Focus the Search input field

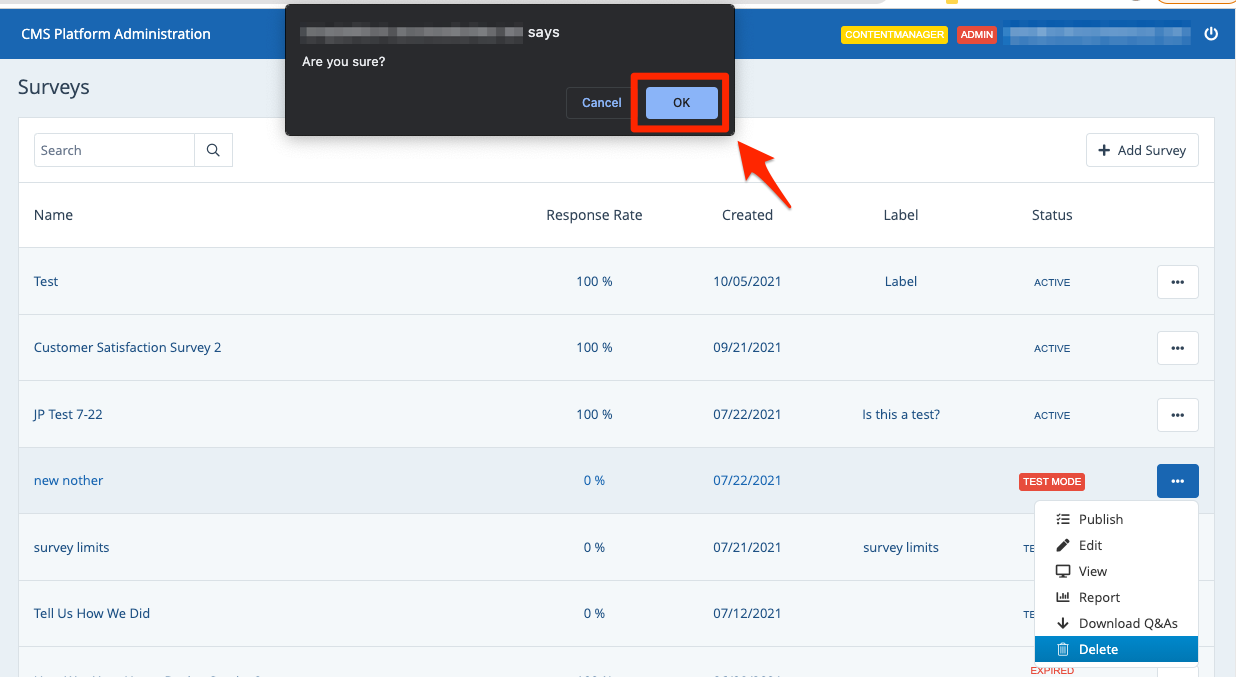(114, 150)
